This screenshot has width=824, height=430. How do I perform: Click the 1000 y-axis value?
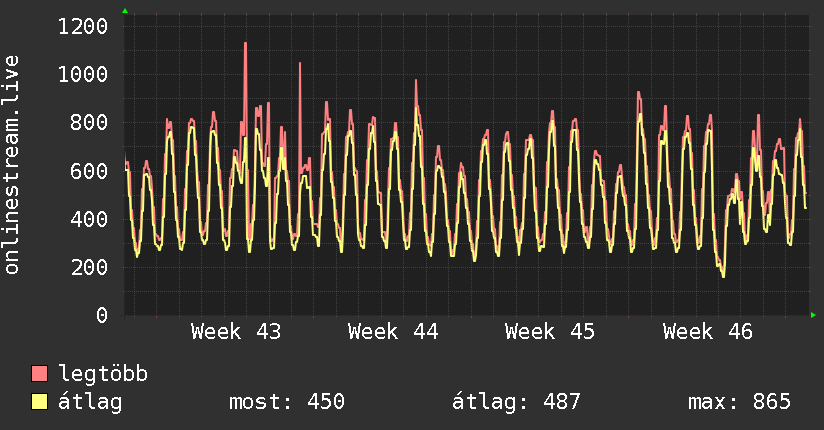click(x=83, y=74)
